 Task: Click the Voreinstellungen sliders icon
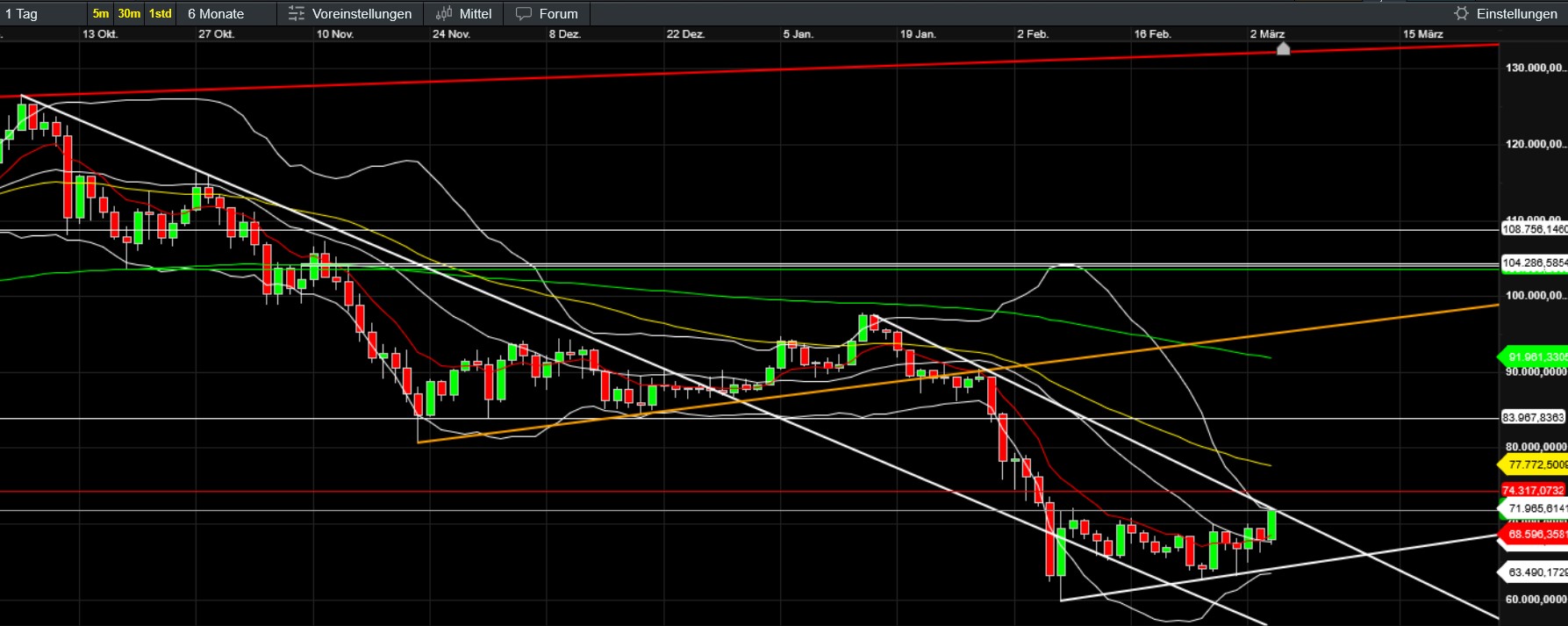[296, 14]
